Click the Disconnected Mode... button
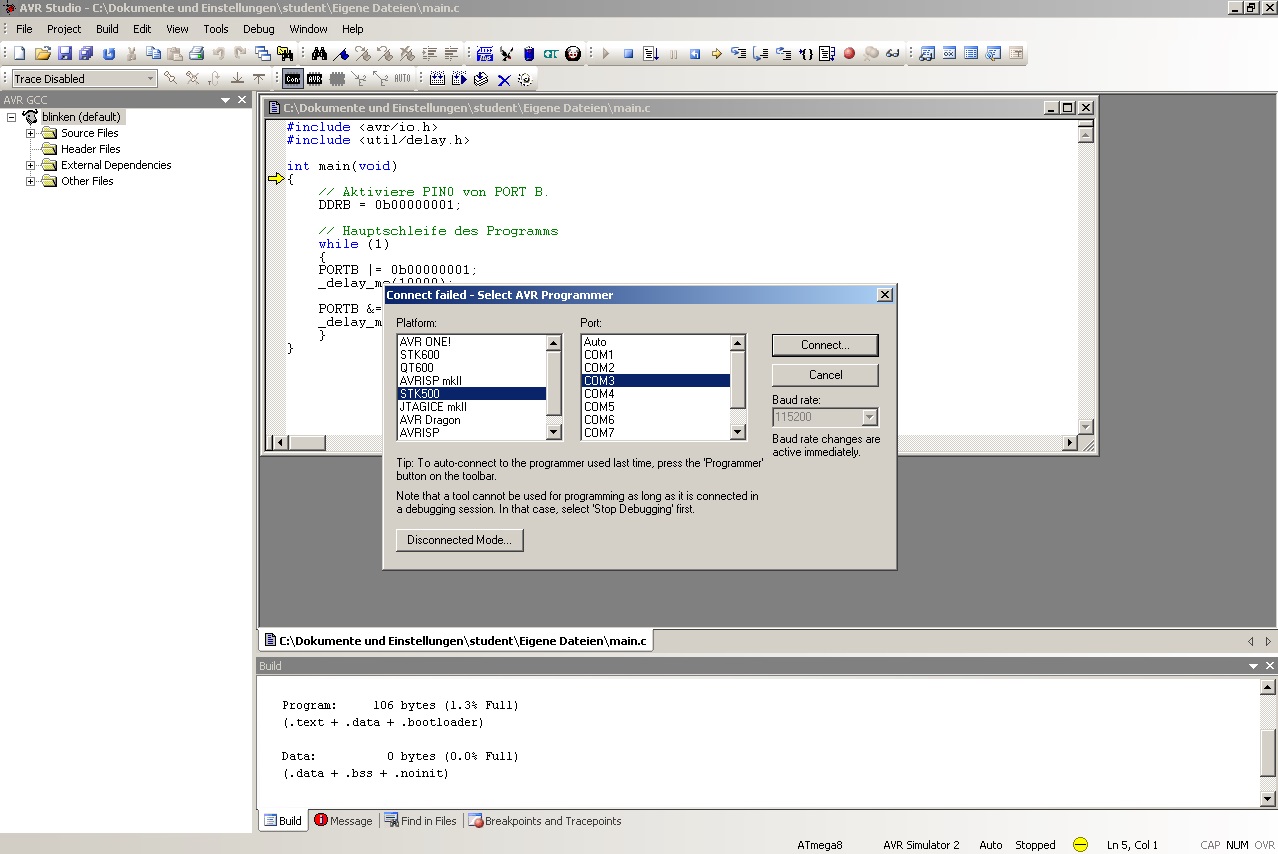 (459, 540)
